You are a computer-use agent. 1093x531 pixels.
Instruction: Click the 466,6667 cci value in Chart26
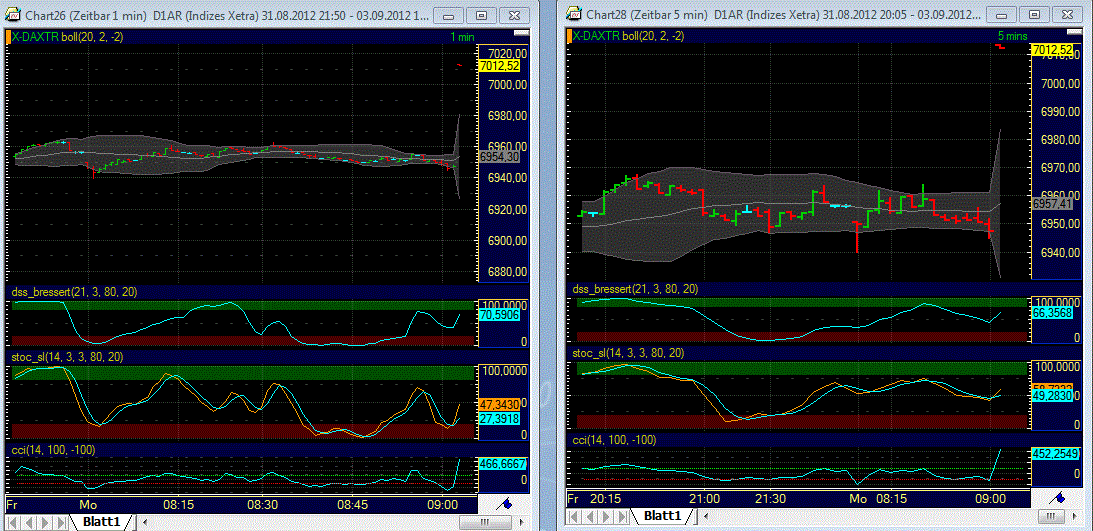(503, 463)
